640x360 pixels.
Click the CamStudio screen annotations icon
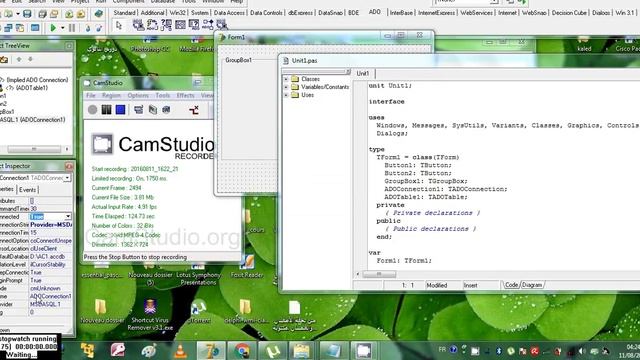[139, 109]
